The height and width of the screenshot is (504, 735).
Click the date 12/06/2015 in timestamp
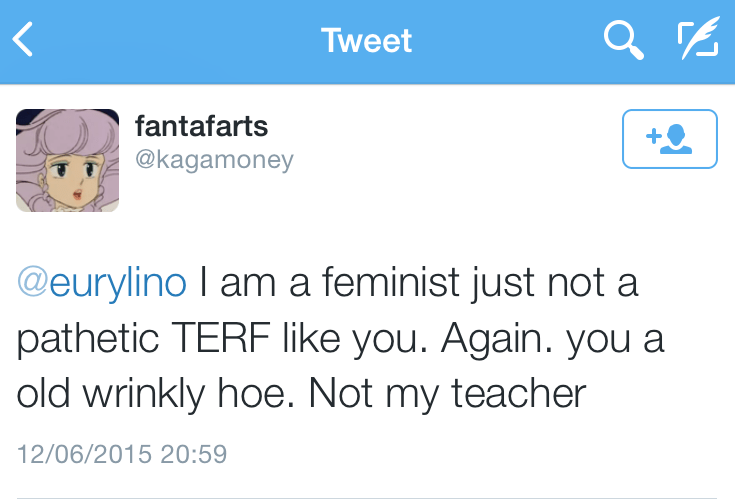pyautogui.click(x=82, y=454)
